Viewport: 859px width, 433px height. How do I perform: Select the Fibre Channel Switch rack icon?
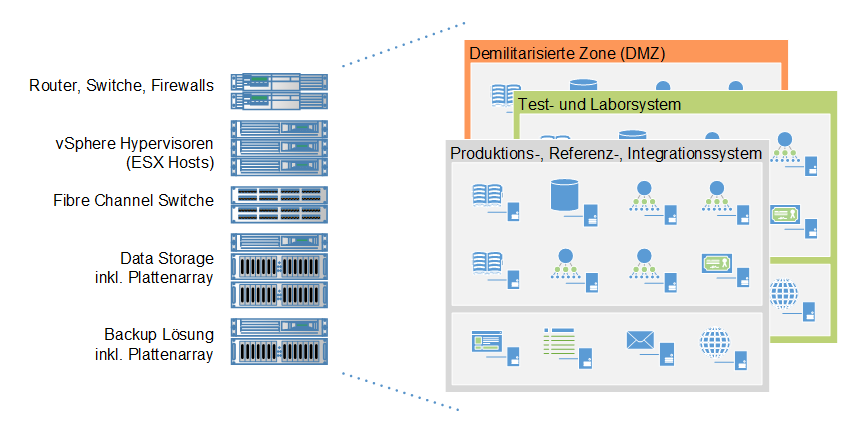(279, 203)
